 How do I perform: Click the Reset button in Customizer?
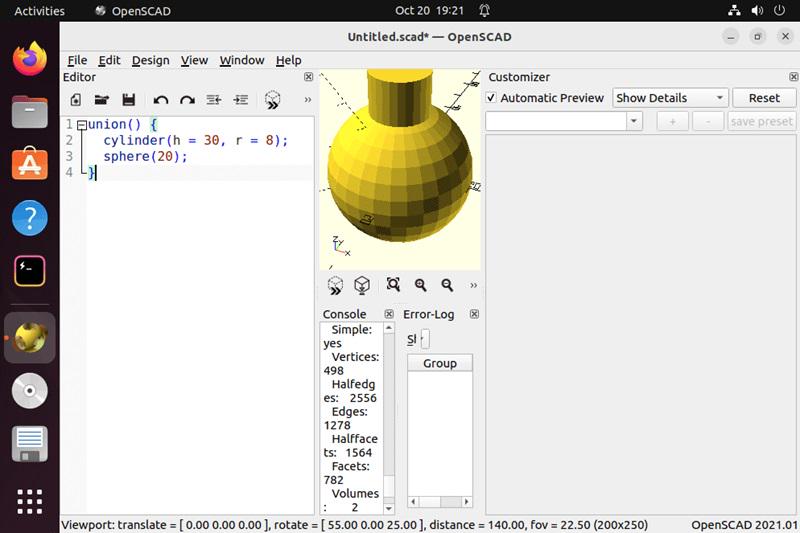click(764, 98)
